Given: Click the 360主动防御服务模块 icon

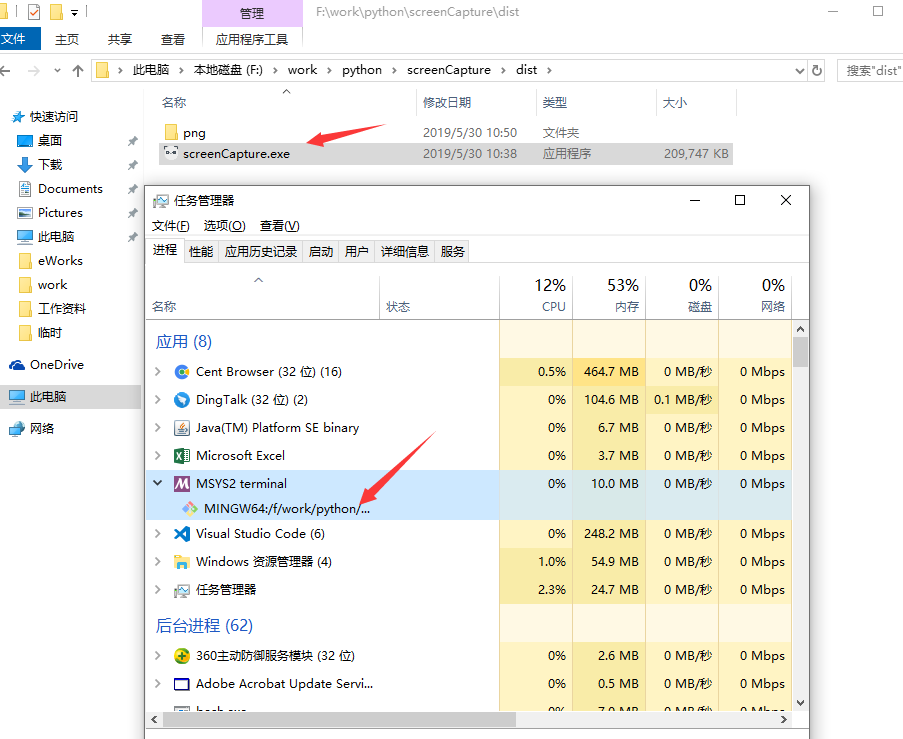Looking at the screenshot, I should pyautogui.click(x=182, y=656).
